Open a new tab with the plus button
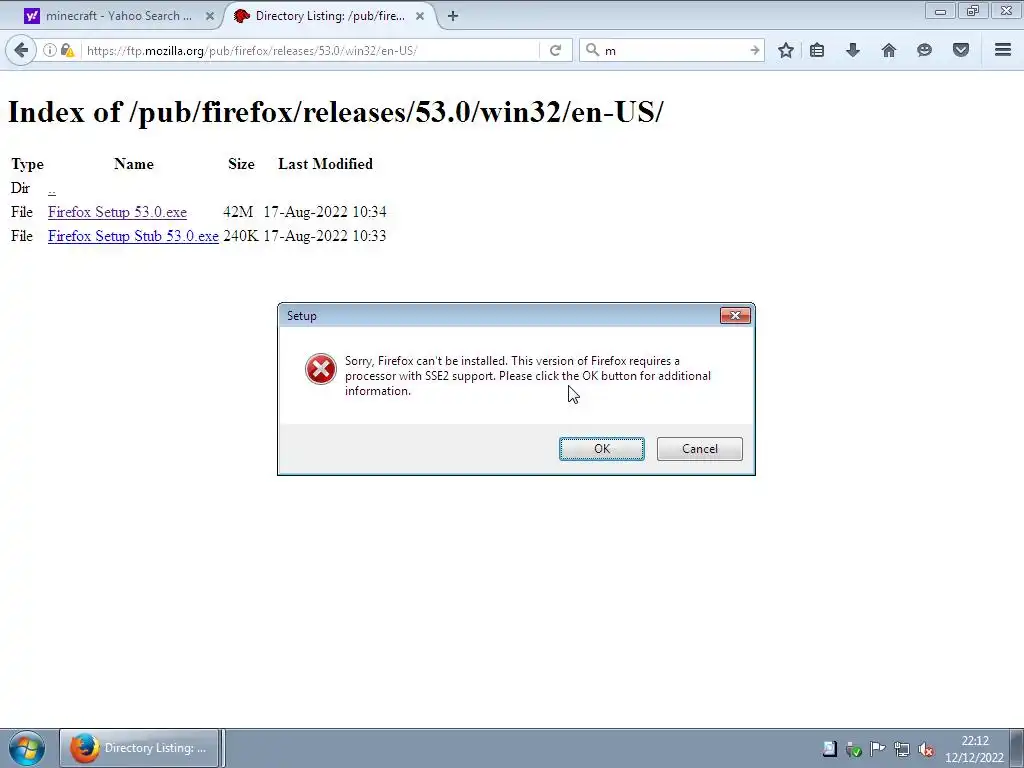Viewport: 1024px width, 768px height. pyautogui.click(x=453, y=16)
